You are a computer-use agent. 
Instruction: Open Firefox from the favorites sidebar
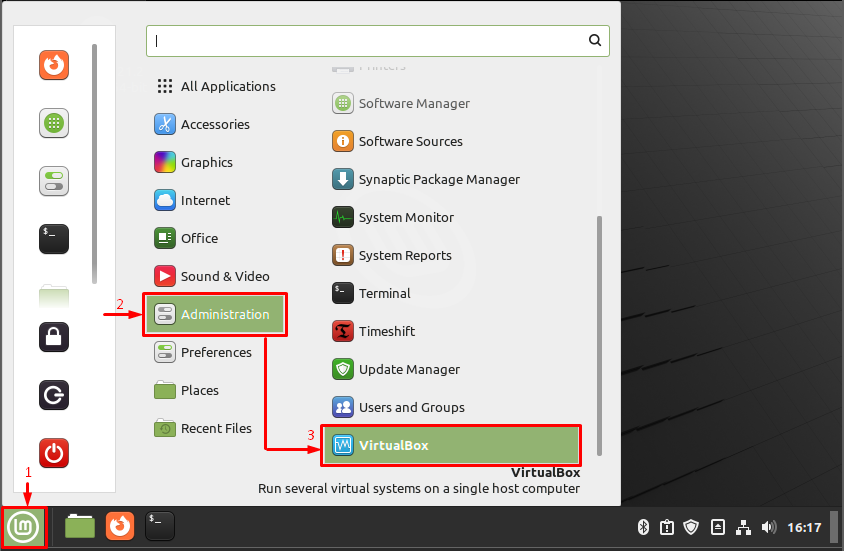click(54, 65)
